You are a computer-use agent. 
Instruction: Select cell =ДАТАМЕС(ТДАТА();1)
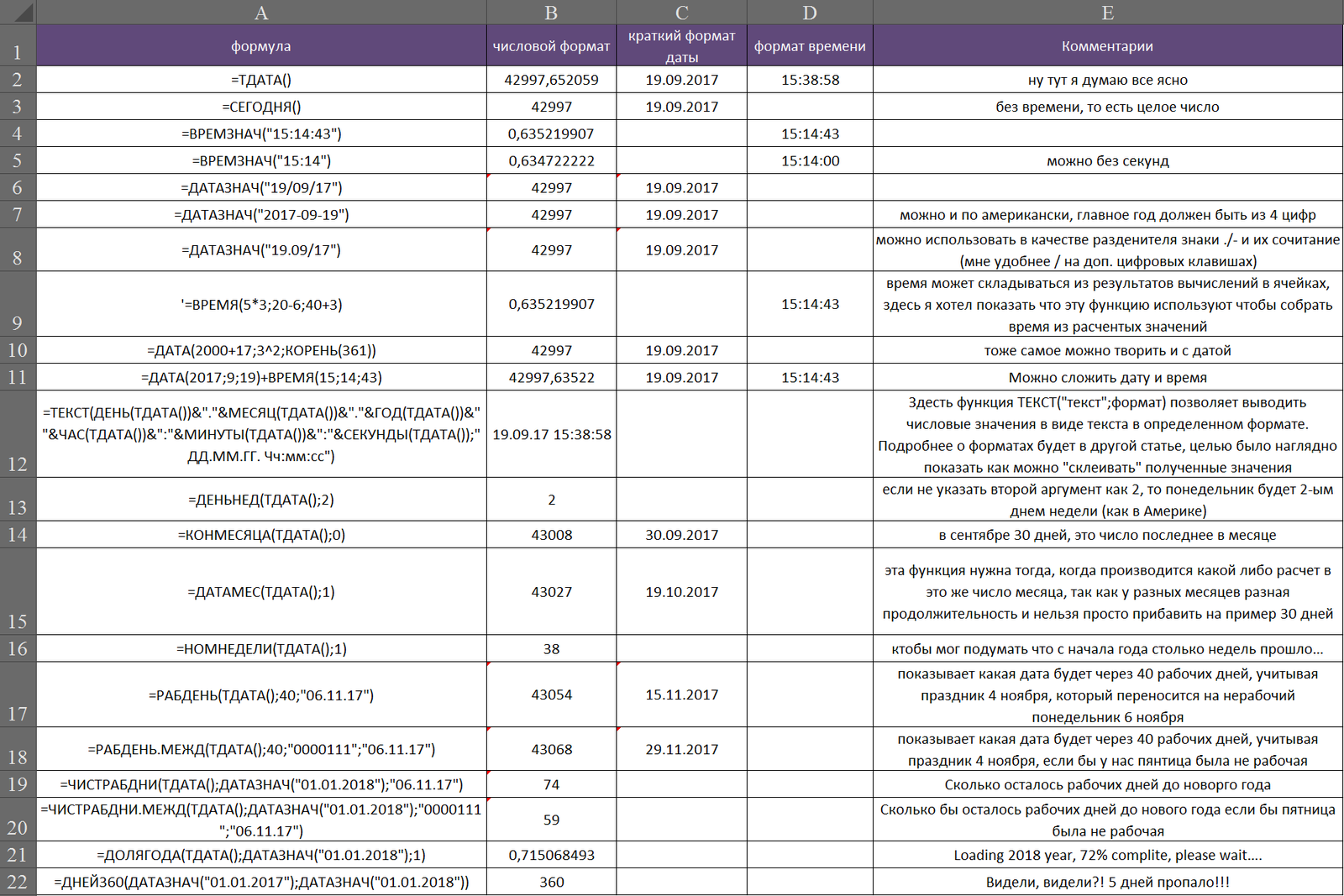(x=261, y=591)
